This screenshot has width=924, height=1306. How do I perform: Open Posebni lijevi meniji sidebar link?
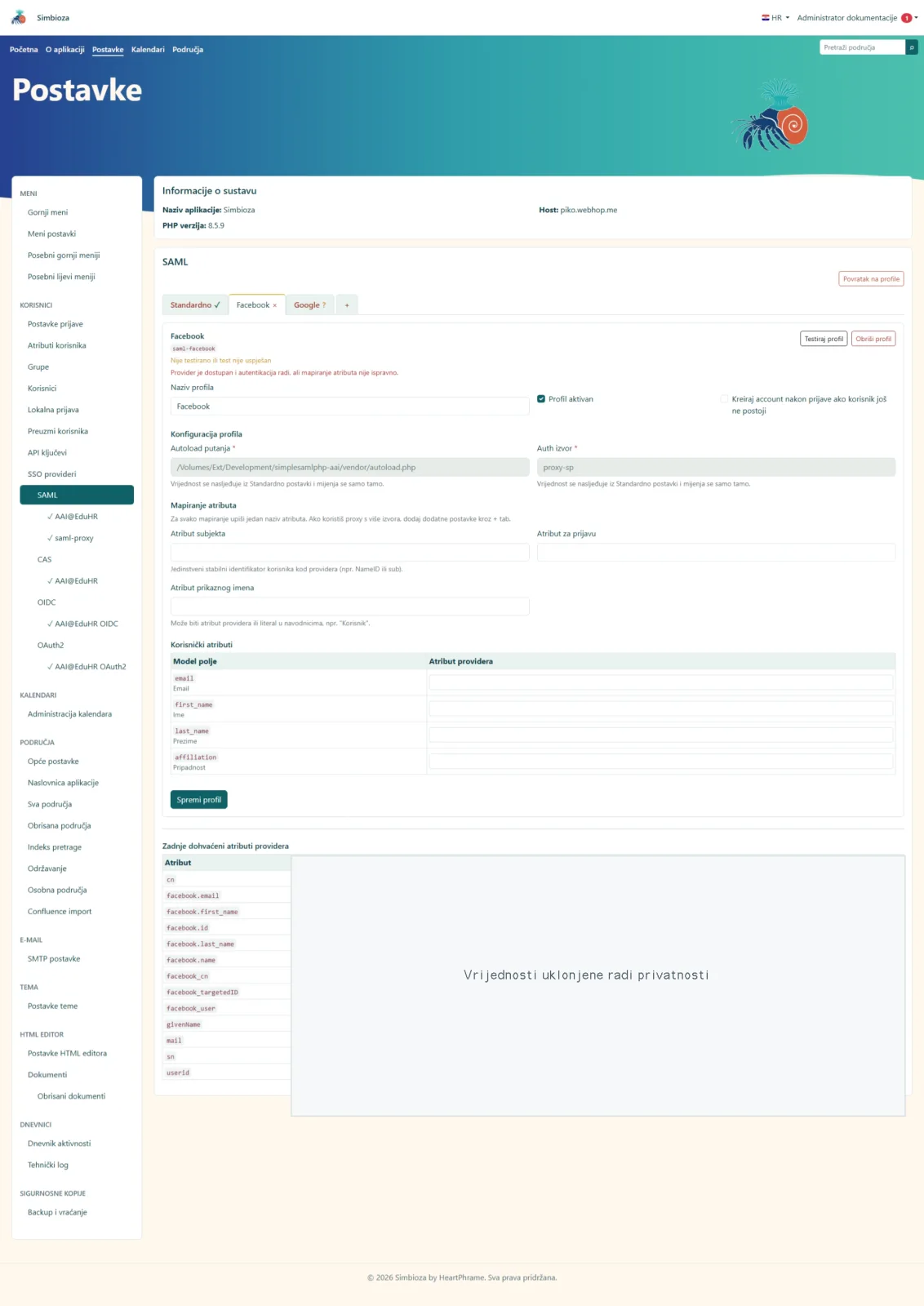(x=61, y=277)
